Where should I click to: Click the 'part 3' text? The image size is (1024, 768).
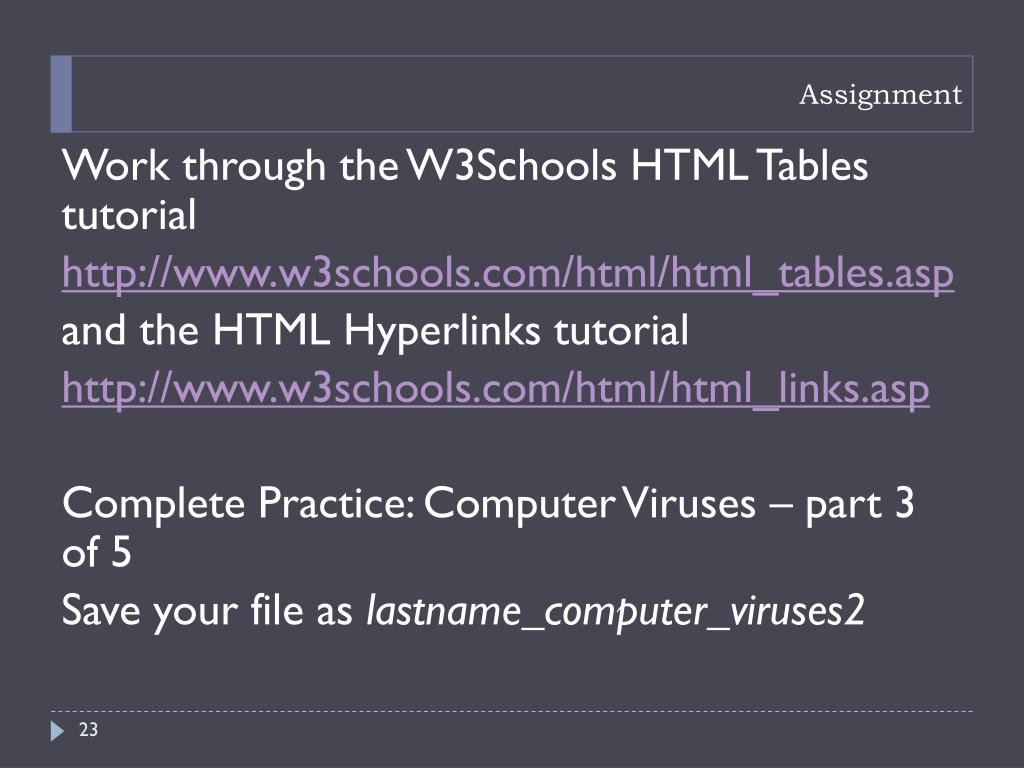[x=859, y=505]
